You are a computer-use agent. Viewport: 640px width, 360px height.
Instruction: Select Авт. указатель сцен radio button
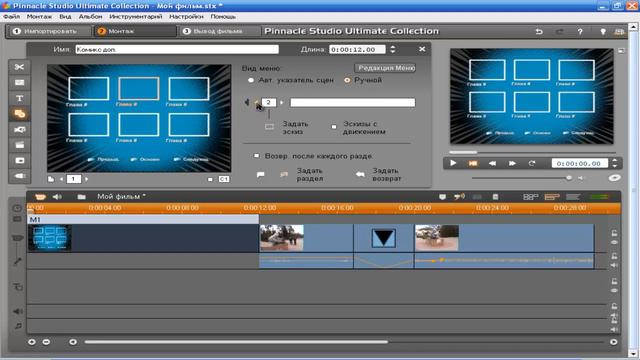click(x=251, y=80)
